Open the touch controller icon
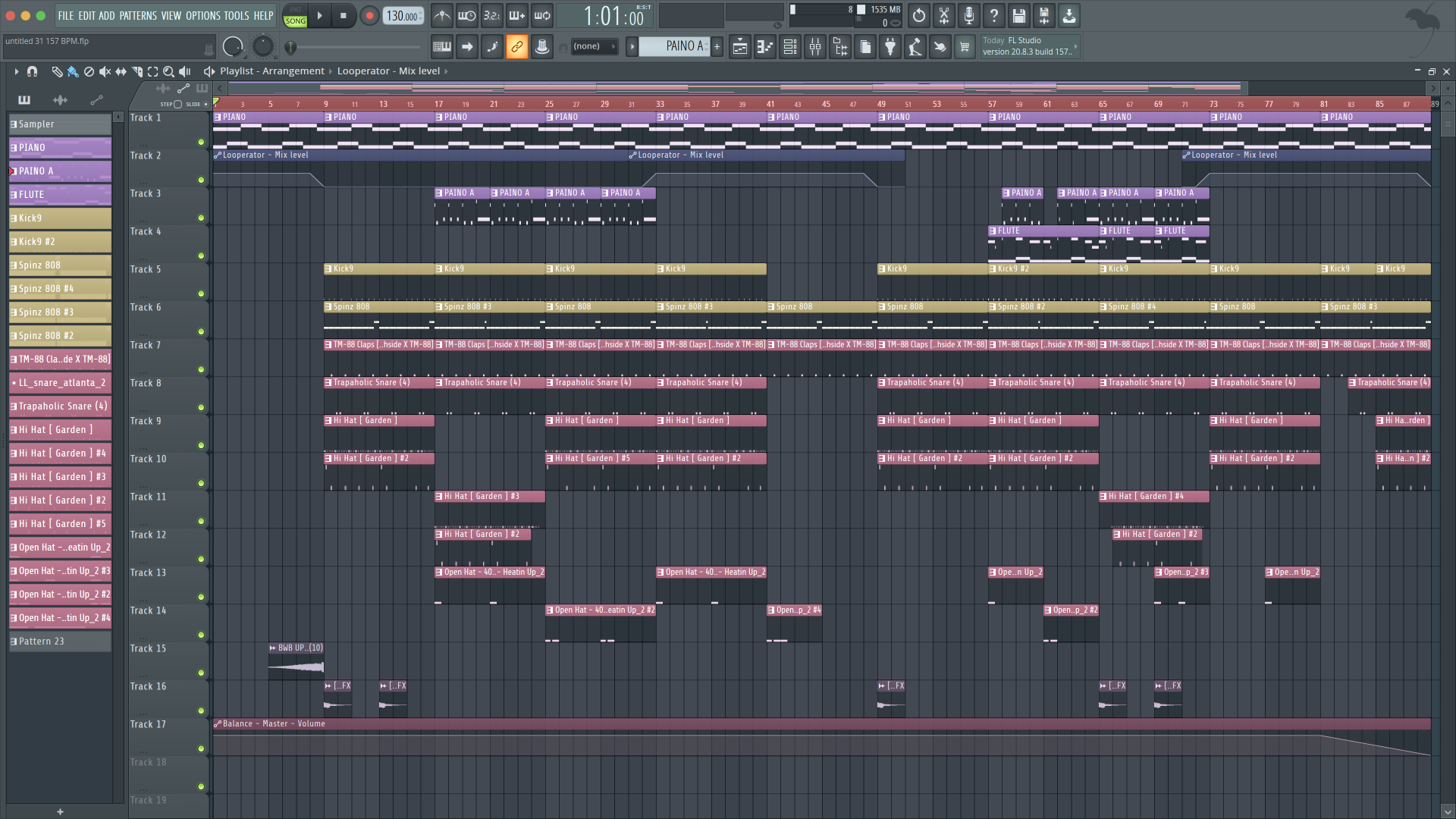 point(940,47)
